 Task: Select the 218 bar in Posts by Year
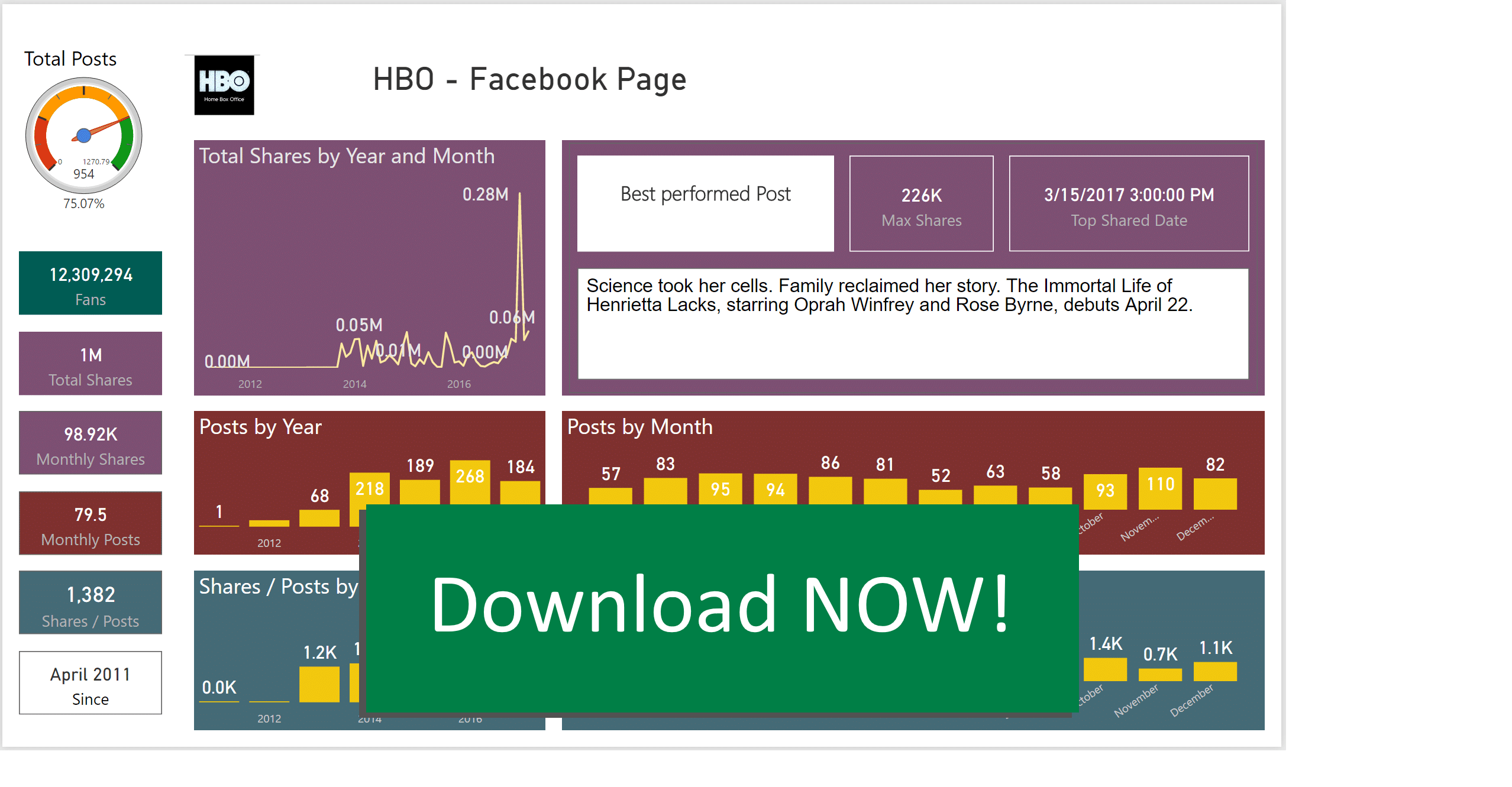(x=369, y=488)
